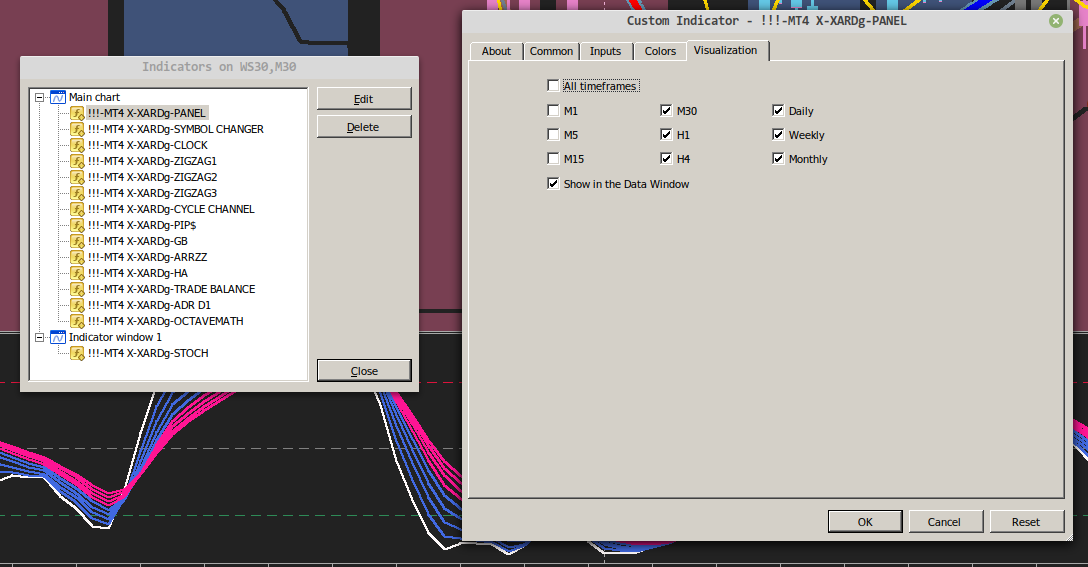The image size is (1088, 567).
Task: Select !!!-MT4 X-XARDg-ZIGZAG2 row
Action: (x=153, y=177)
